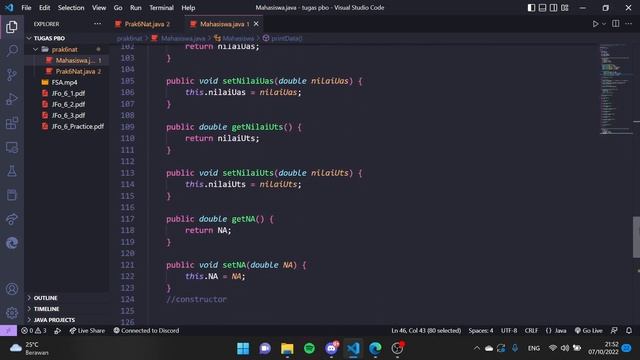The image size is (640, 360).
Task: Change file encoding UTF-8
Action: pyautogui.click(x=509, y=331)
